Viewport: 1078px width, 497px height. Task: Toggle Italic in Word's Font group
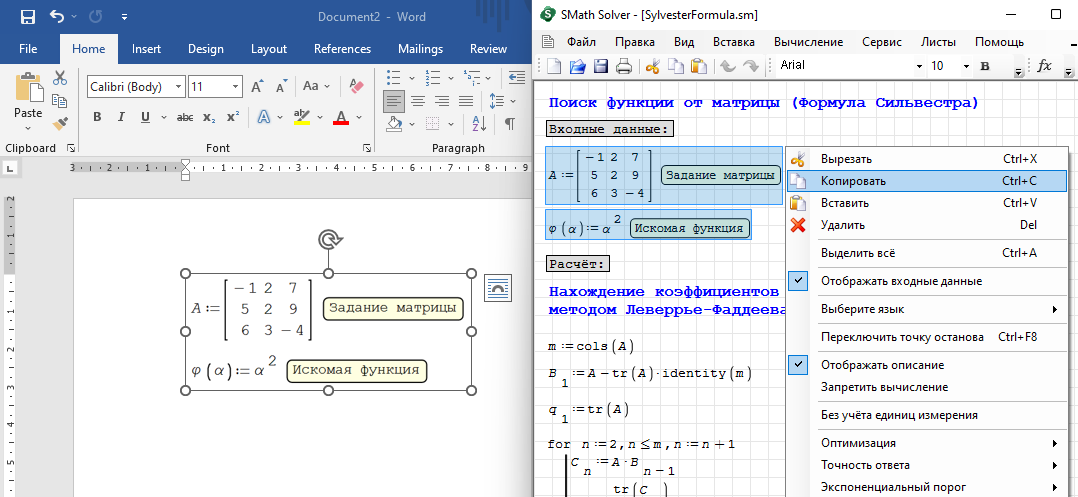pos(121,118)
